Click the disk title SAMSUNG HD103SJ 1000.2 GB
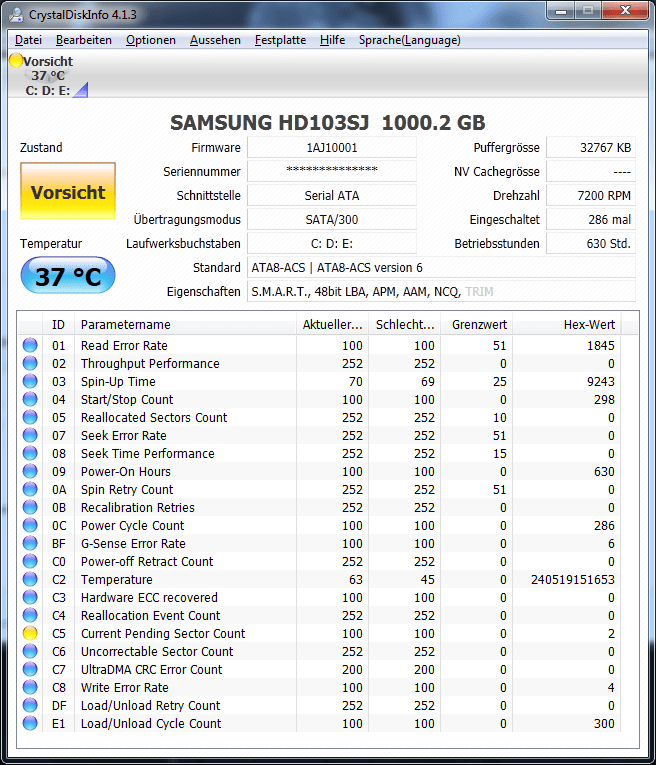This screenshot has width=656, height=765. [328, 122]
